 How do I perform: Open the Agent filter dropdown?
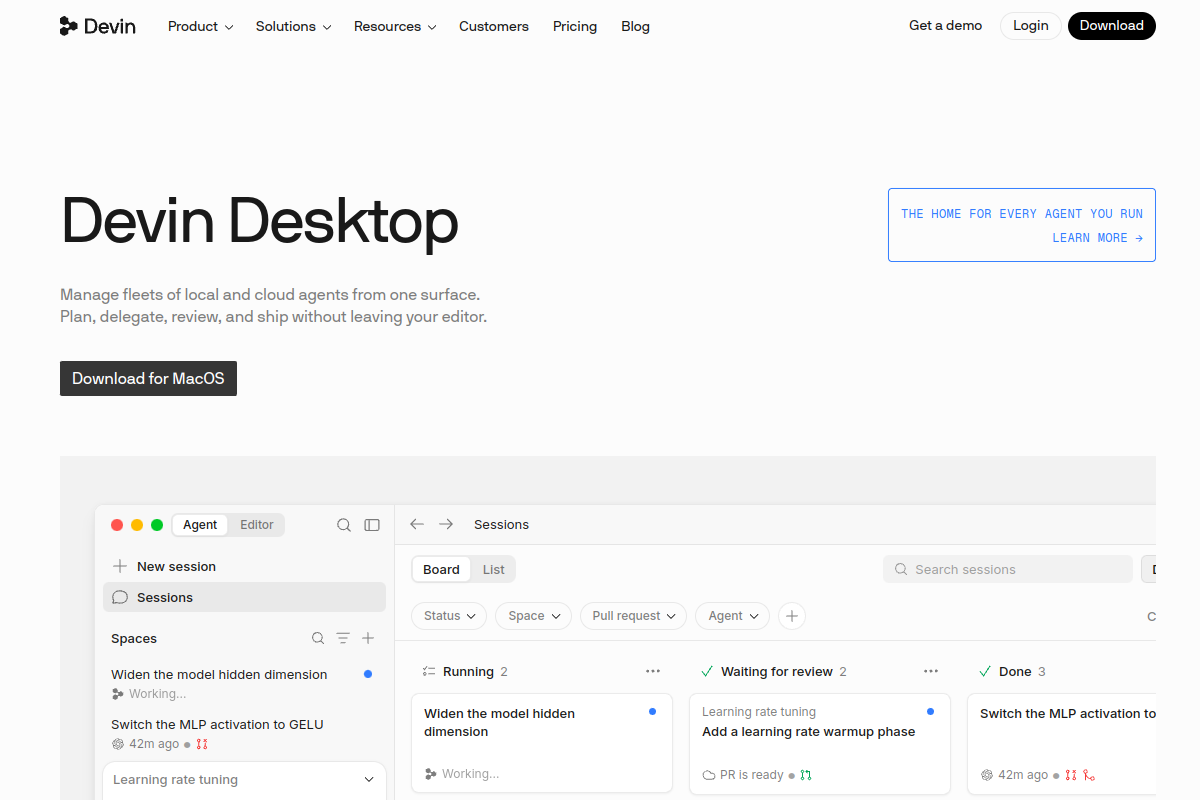(732, 616)
